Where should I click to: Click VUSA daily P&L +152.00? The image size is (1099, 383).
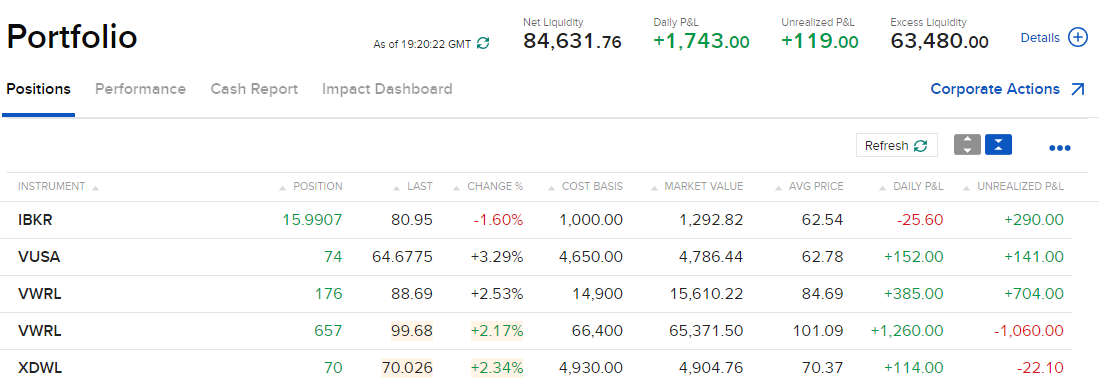tap(914, 257)
